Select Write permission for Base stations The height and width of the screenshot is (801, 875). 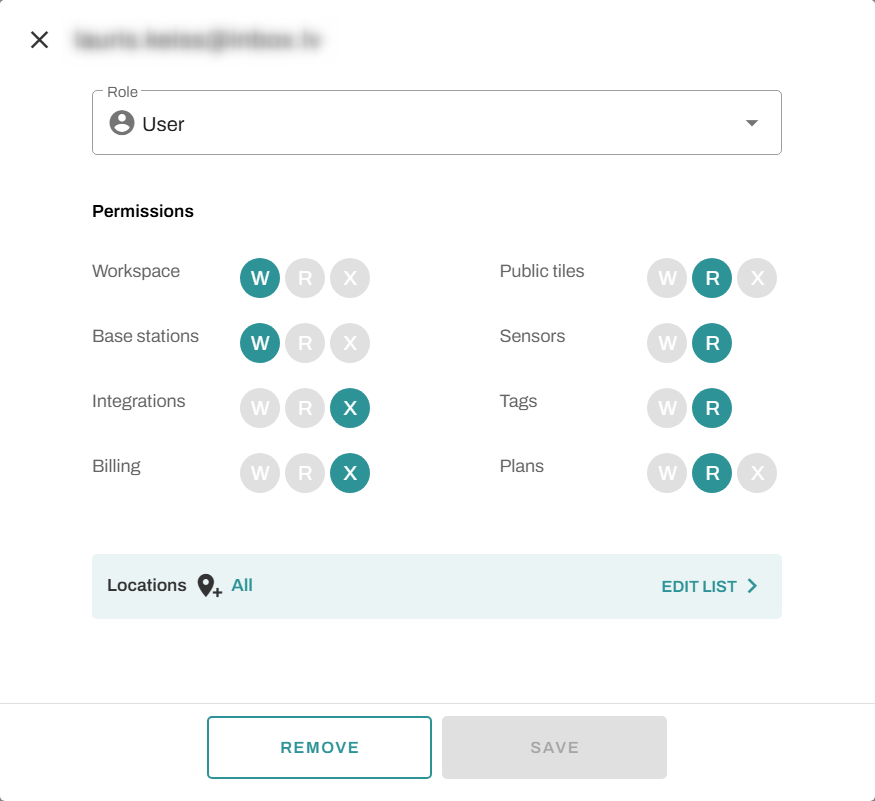click(260, 343)
